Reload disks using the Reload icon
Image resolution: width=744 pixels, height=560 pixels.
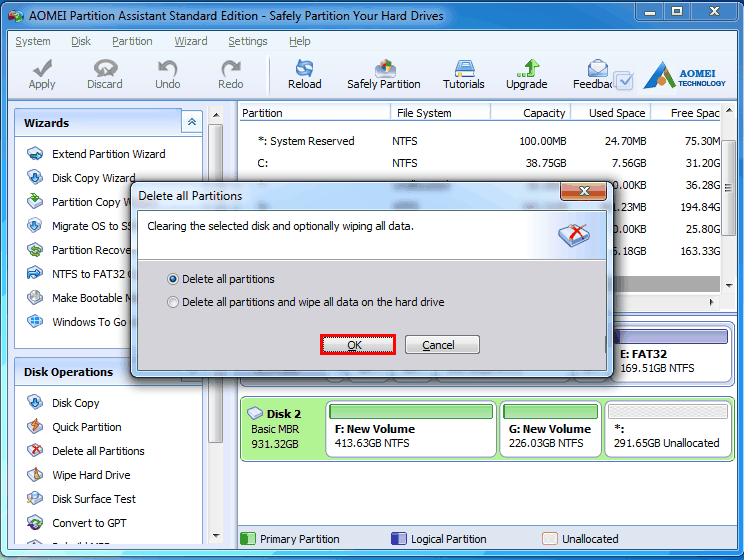click(x=304, y=69)
